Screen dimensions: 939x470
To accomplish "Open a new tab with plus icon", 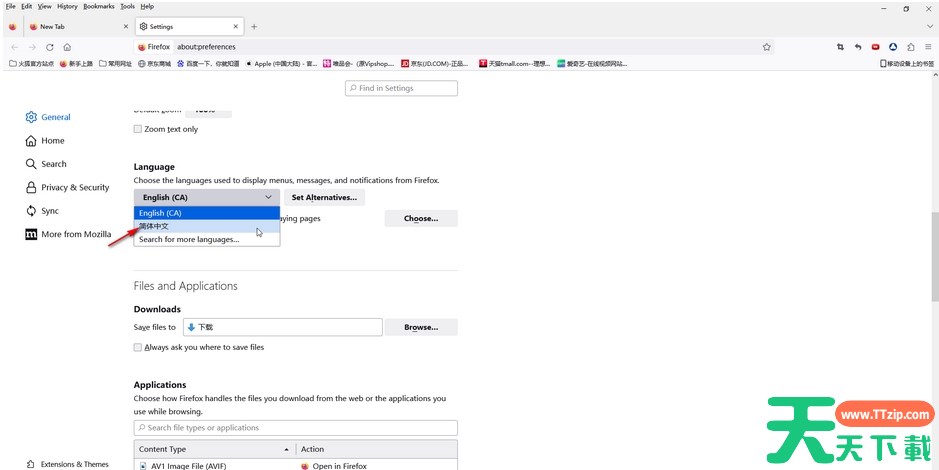I will point(254,27).
